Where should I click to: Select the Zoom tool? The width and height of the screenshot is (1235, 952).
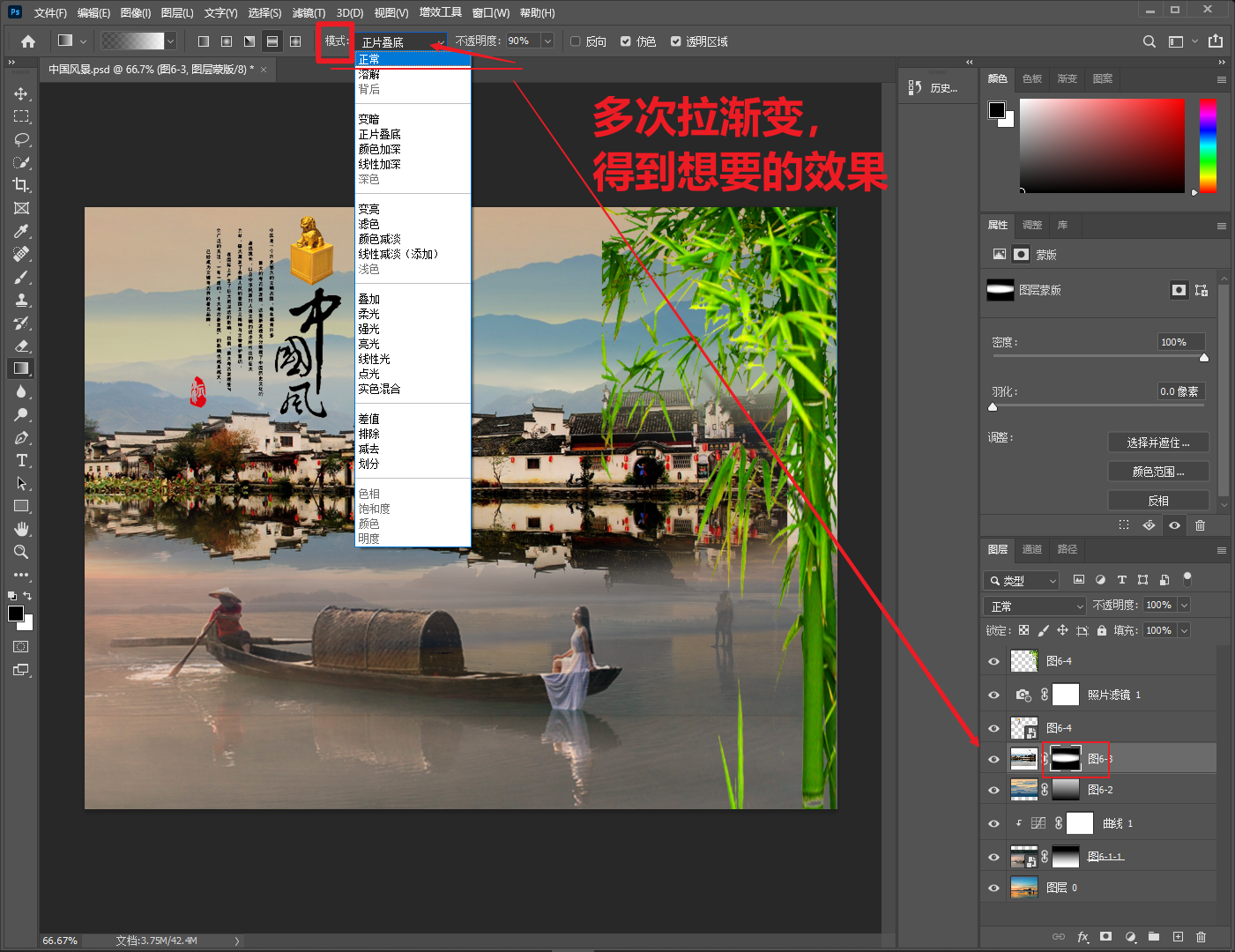(x=21, y=552)
